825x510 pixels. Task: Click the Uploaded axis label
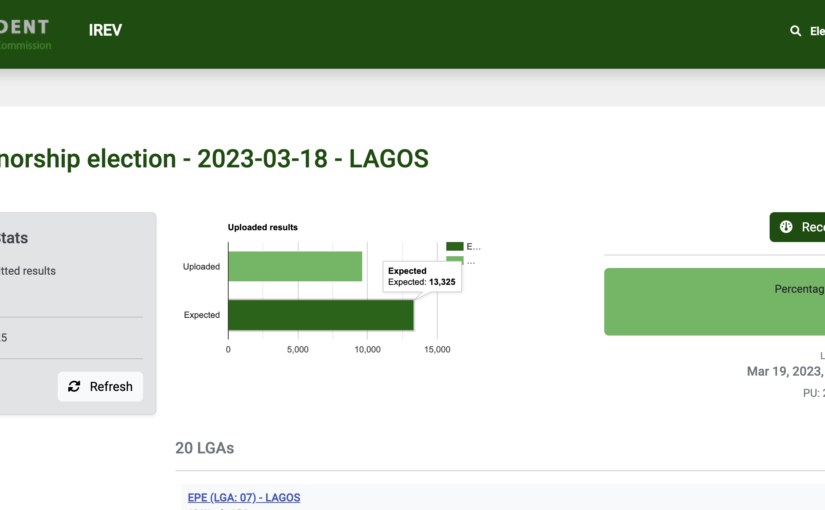coord(201,267)
